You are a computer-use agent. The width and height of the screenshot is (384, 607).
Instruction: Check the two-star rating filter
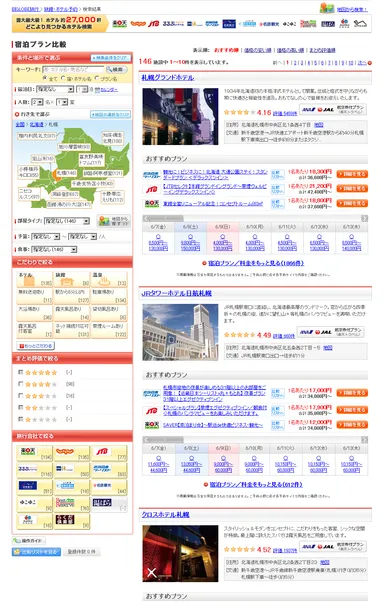tap(21, 407)
